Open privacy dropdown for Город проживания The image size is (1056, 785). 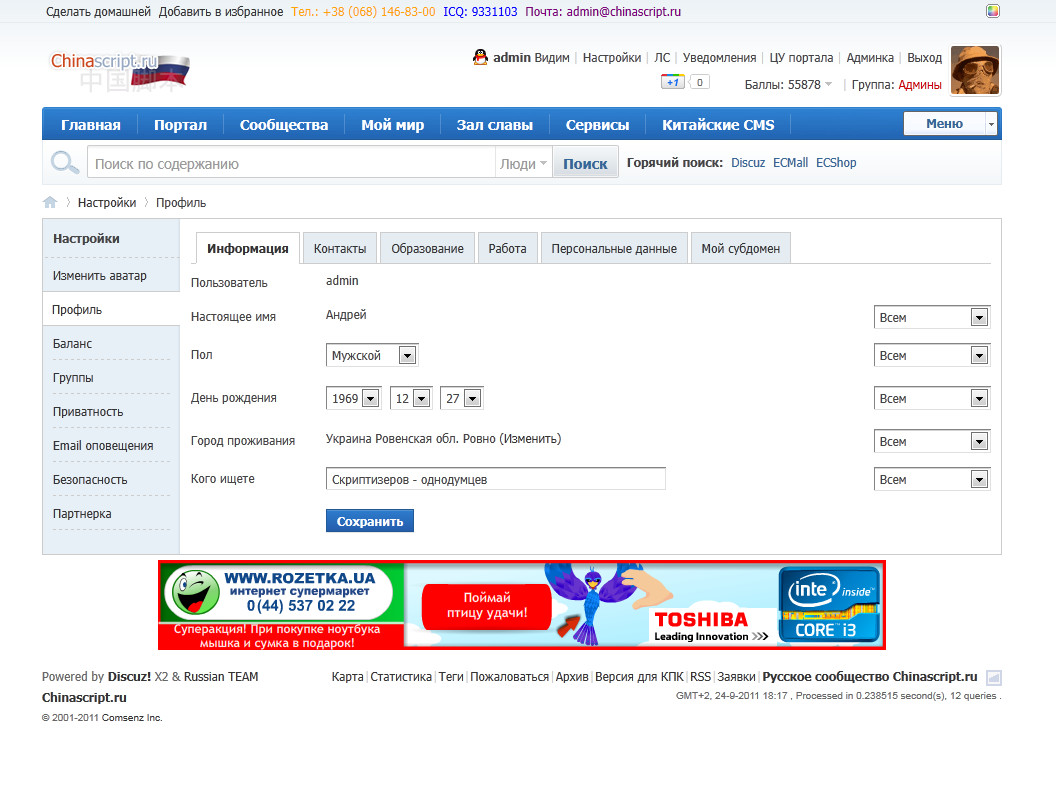(932, 442)
